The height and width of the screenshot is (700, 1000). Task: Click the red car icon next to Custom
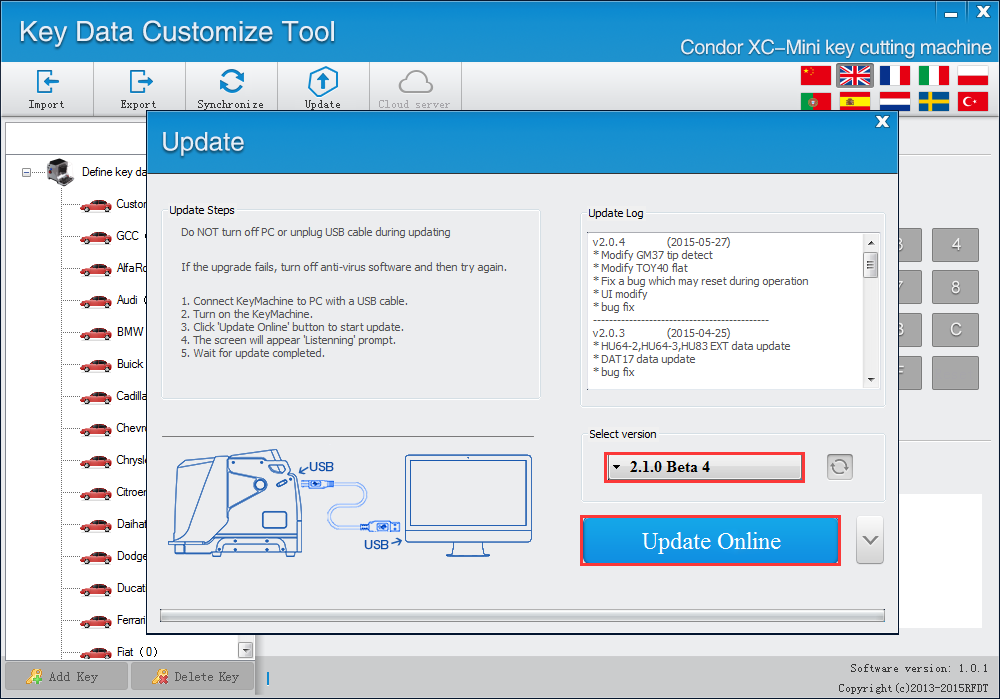(x=96, y=205)
